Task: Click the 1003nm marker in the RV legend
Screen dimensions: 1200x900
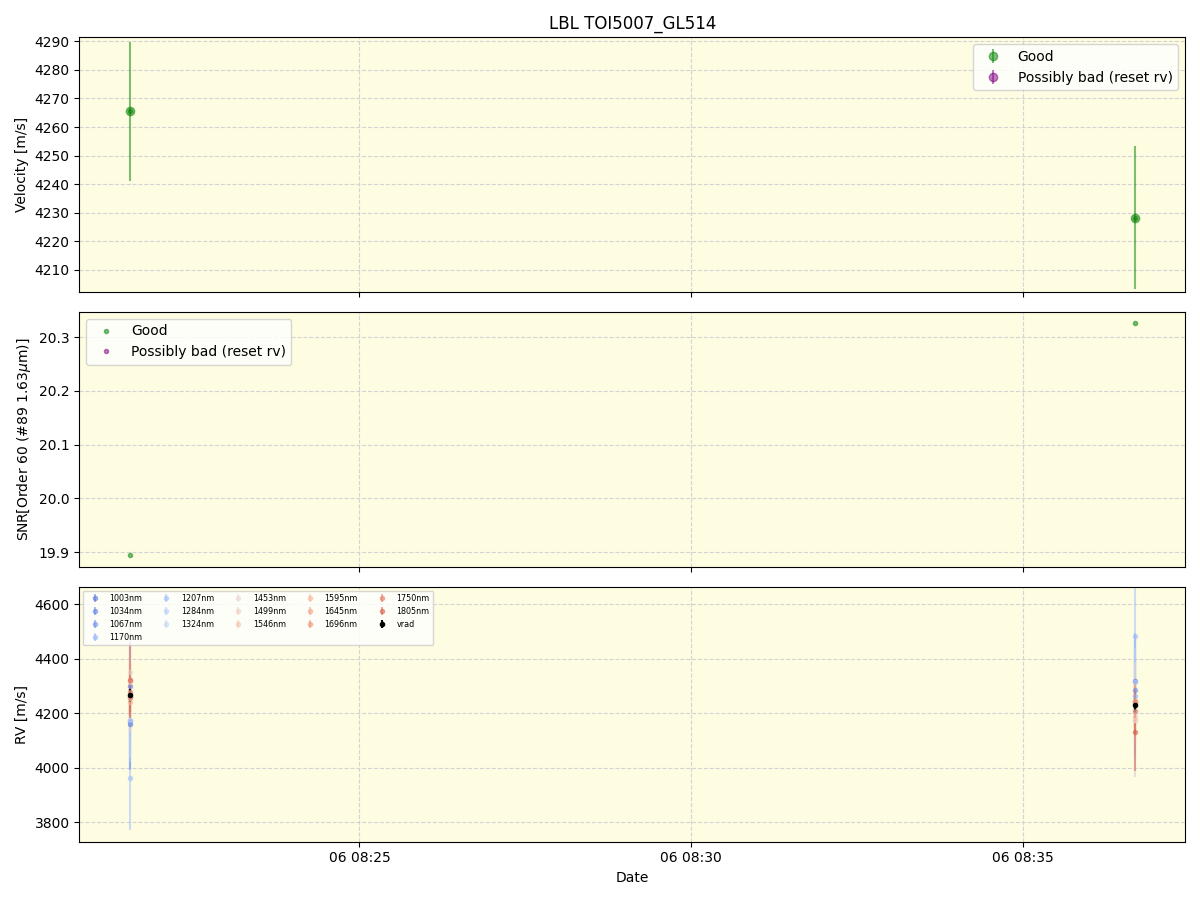Action: click(x=95, y=598)
